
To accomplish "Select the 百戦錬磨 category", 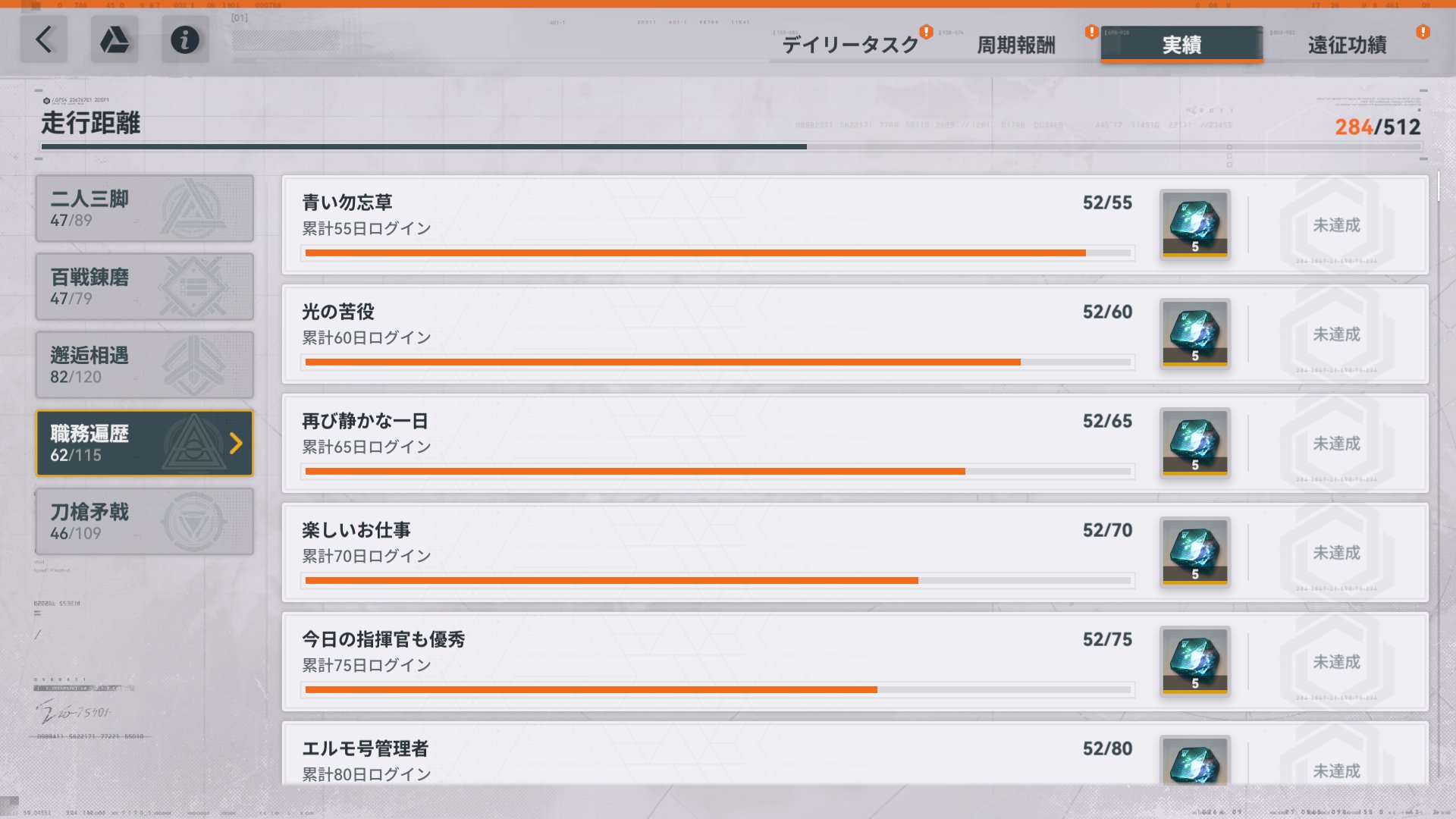I will click(144, 287).
